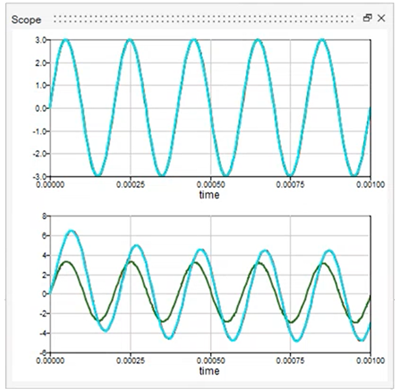Screen dimensions: 400x392
Task: Click the Scope panel float/undock icon
Action: [x=367, y=18]
